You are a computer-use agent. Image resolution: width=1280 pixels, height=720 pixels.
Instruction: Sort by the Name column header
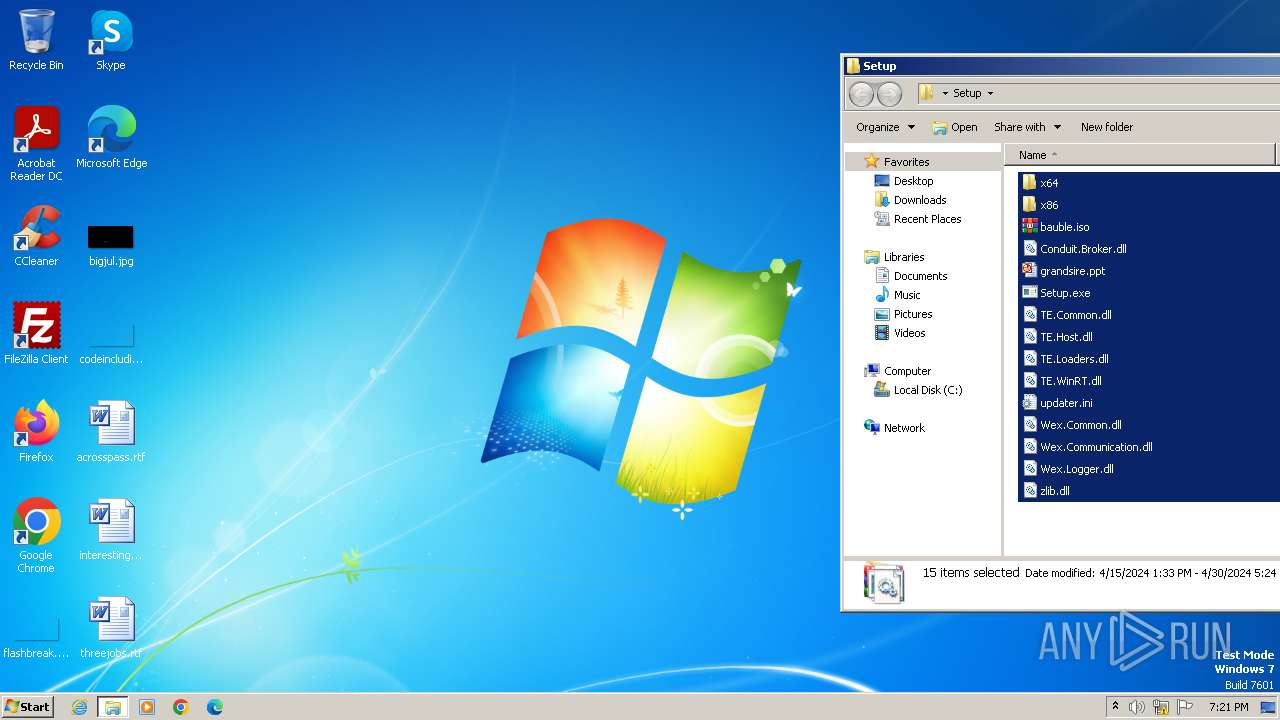click(1140, 155)
